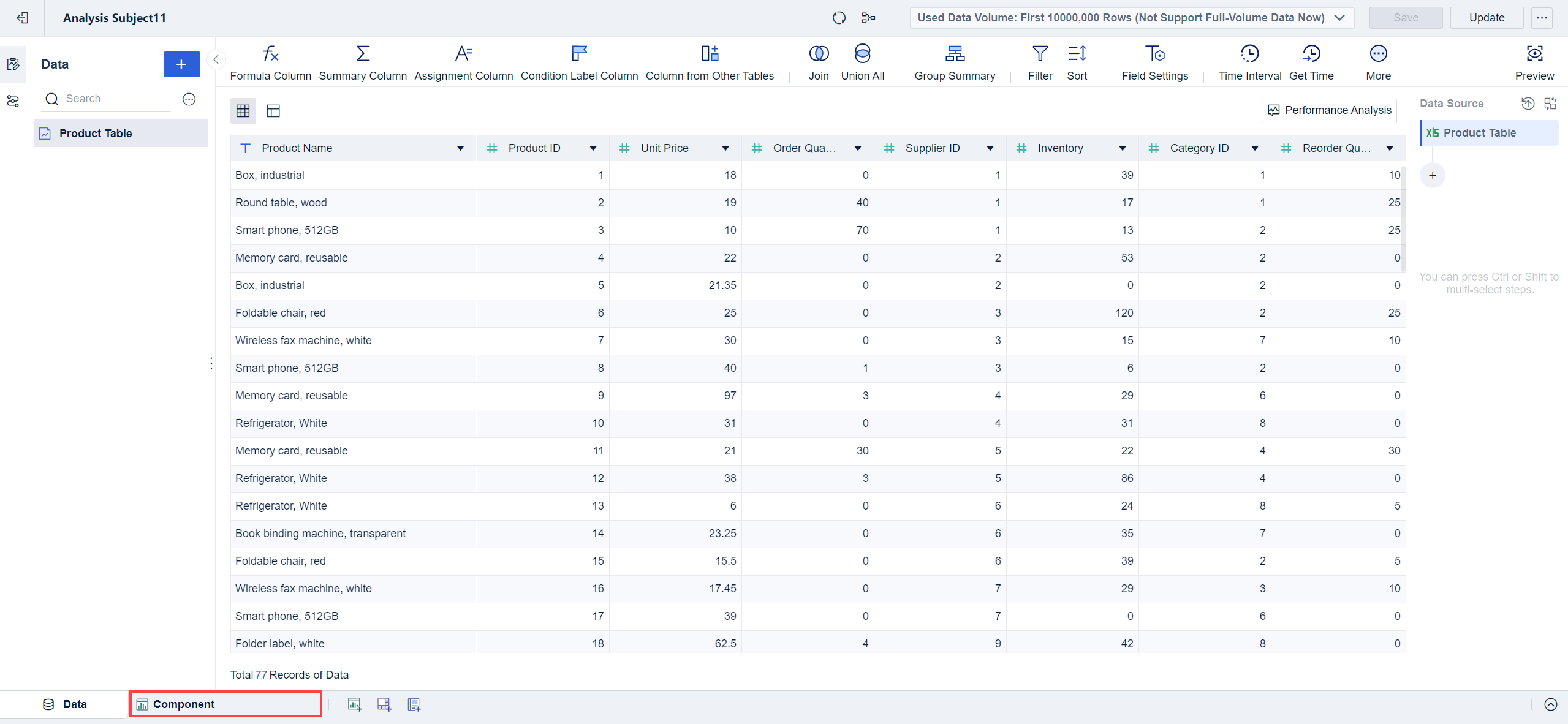
Task: Open Field Settings
Action: point(1155,61)
